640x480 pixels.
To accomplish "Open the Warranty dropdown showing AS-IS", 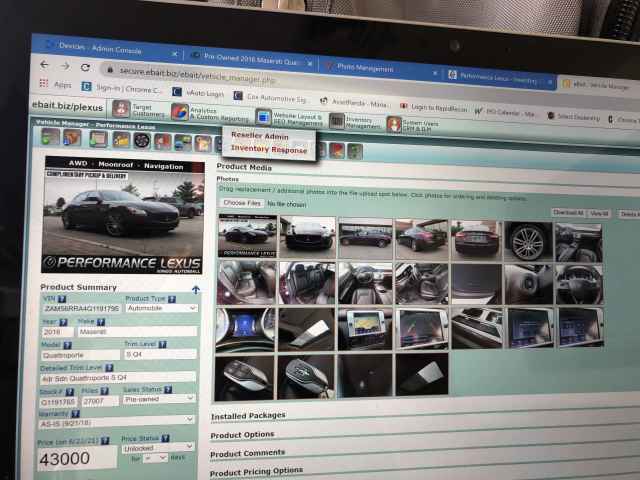I will pyautogui.click(x=116, y=423).
